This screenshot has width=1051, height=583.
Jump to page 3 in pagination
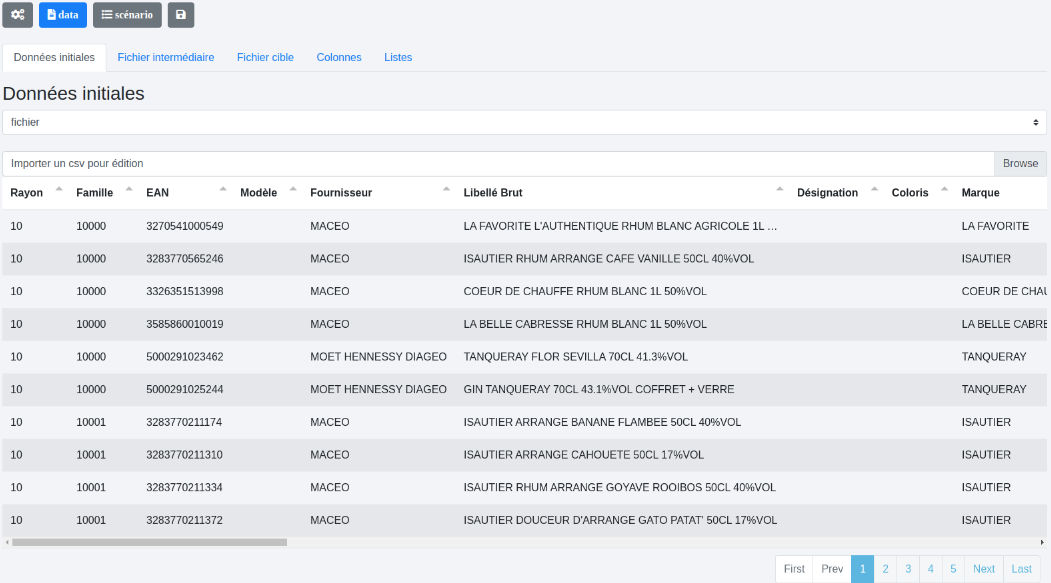908,569
